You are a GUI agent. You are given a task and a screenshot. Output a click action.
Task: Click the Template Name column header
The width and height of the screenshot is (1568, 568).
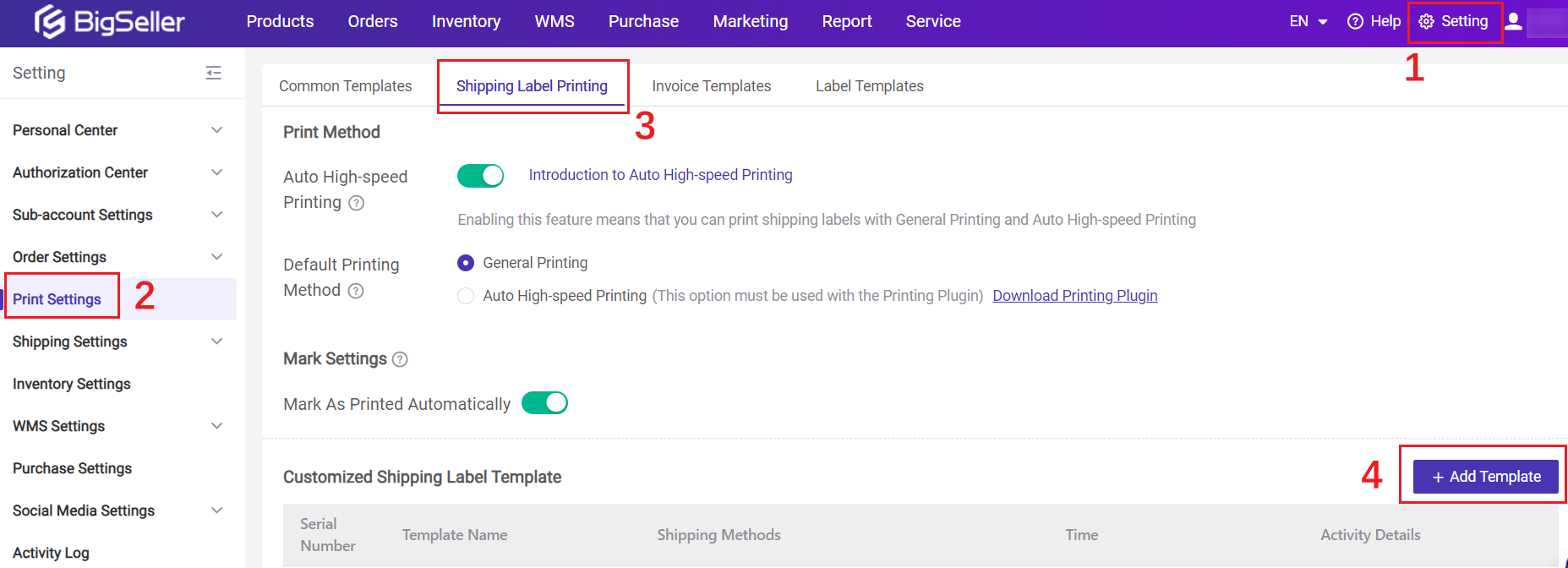(455, 535)
